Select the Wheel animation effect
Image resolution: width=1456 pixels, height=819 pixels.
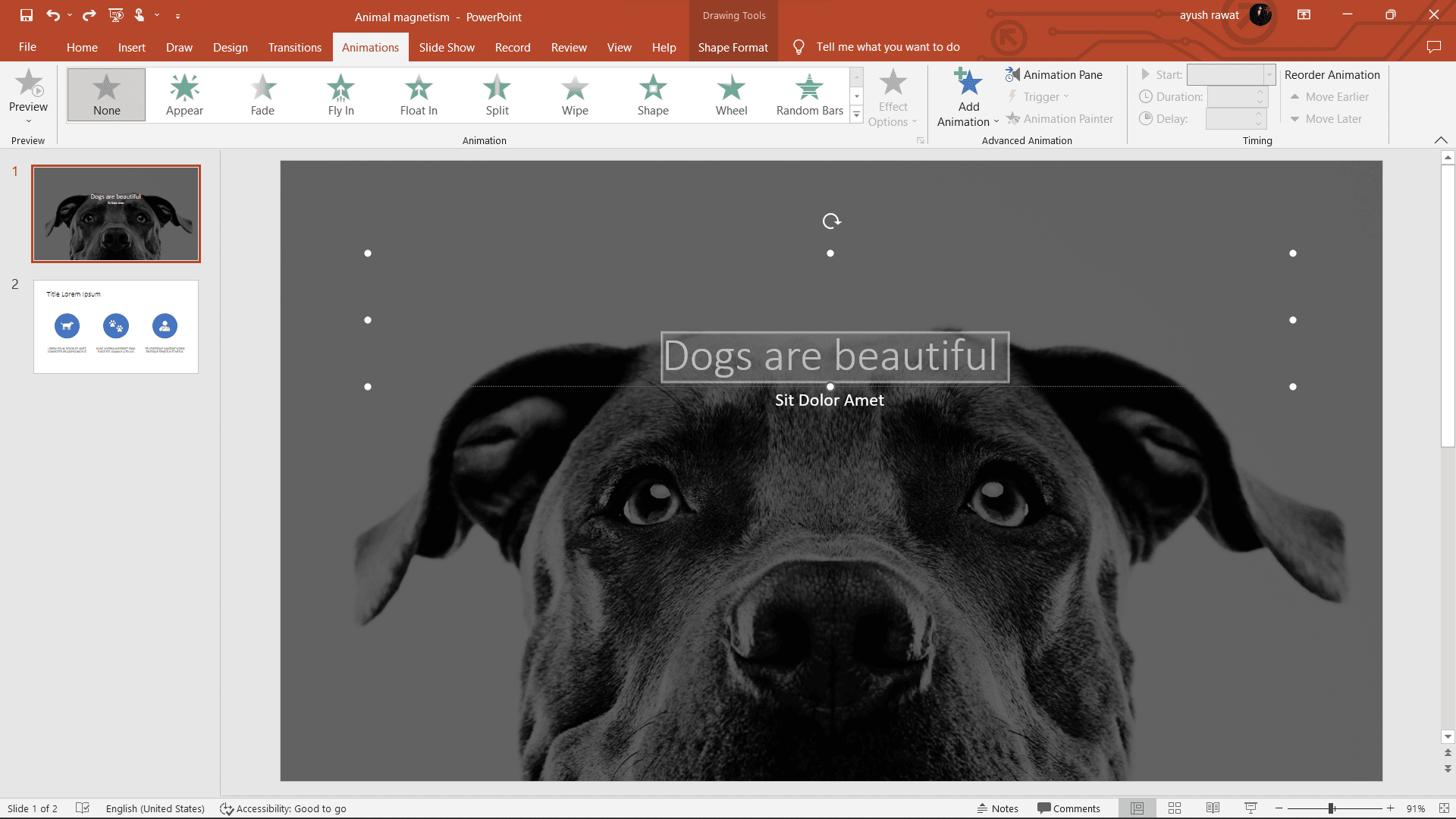tap(731, 95)
